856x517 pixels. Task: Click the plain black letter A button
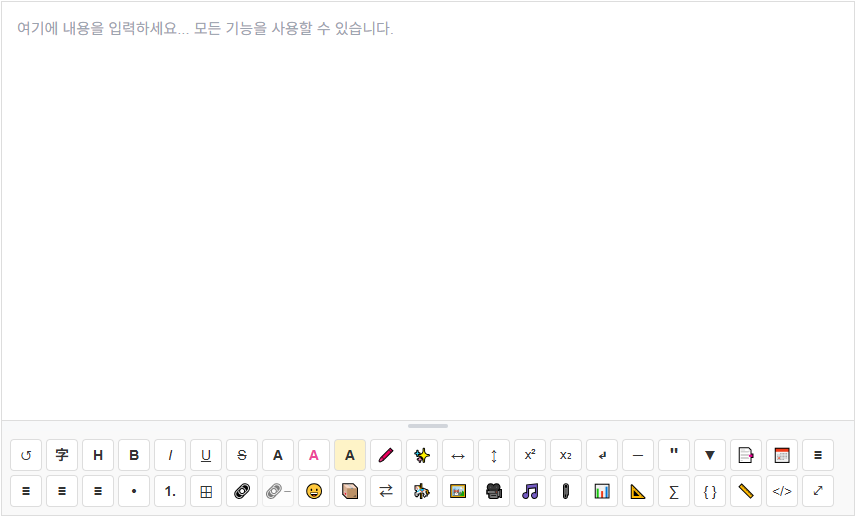tap(278, 455)
